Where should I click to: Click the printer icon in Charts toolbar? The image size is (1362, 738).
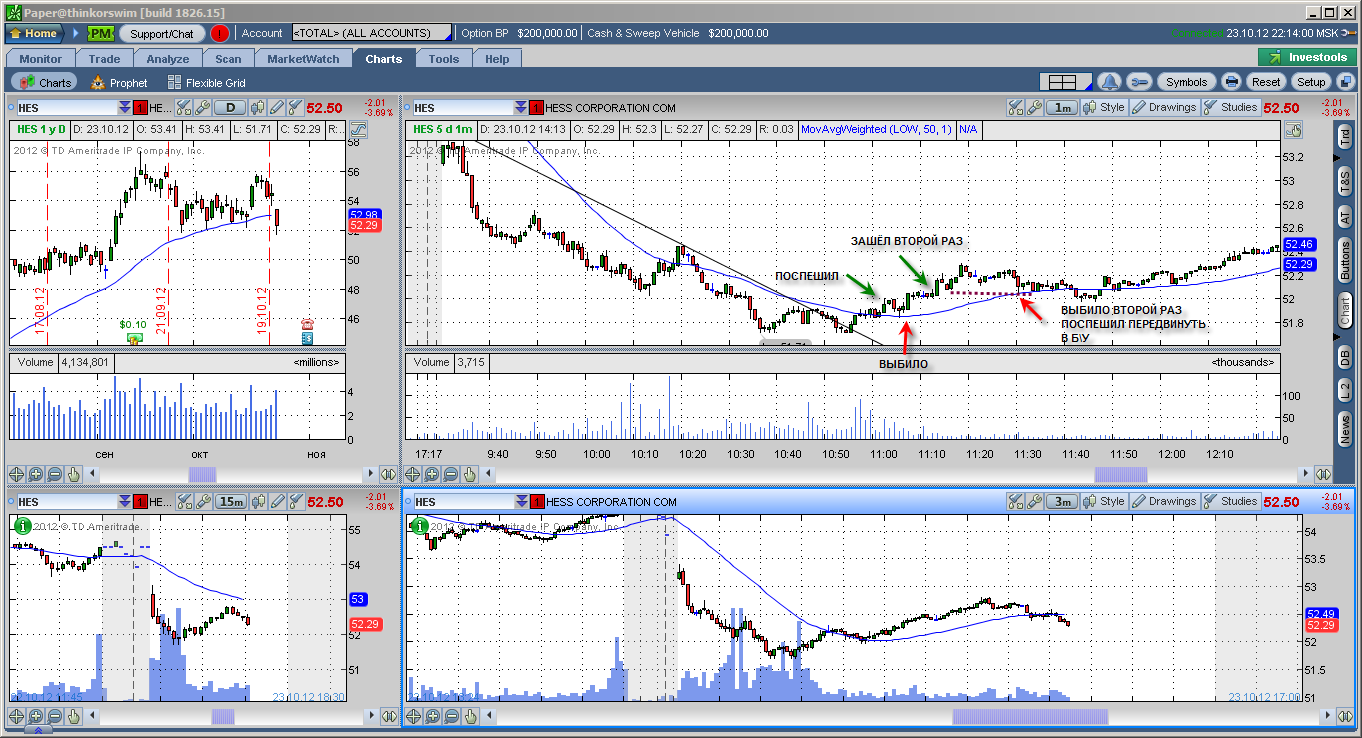1232,82
